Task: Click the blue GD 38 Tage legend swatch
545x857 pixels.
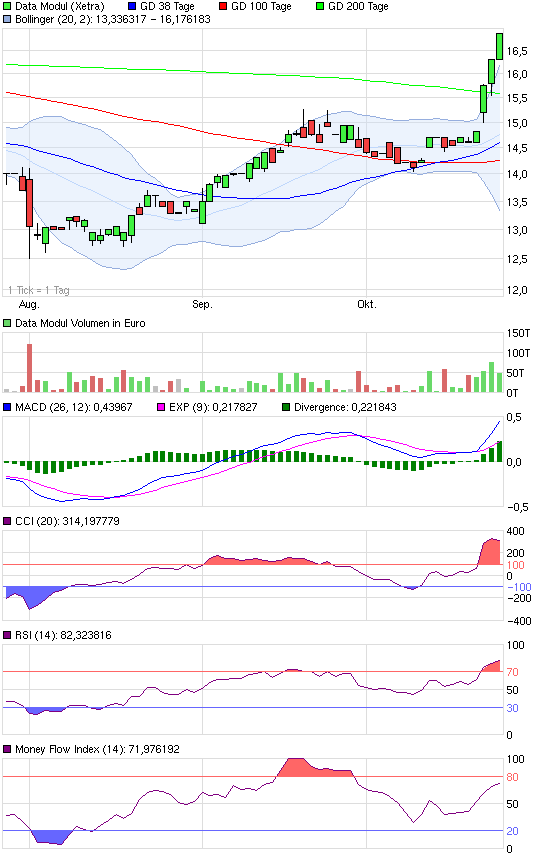Action: [x=132, y=7]
